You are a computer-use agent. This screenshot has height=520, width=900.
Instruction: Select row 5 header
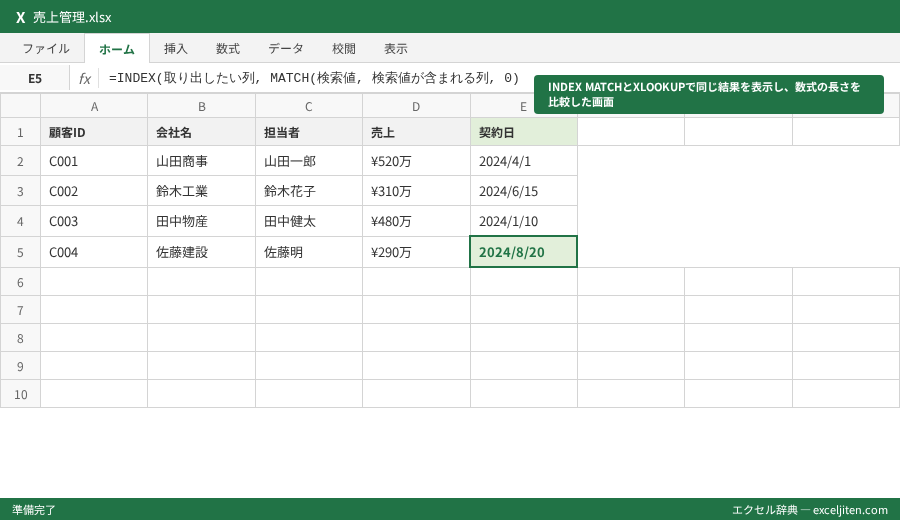click(x=20, y=252)
